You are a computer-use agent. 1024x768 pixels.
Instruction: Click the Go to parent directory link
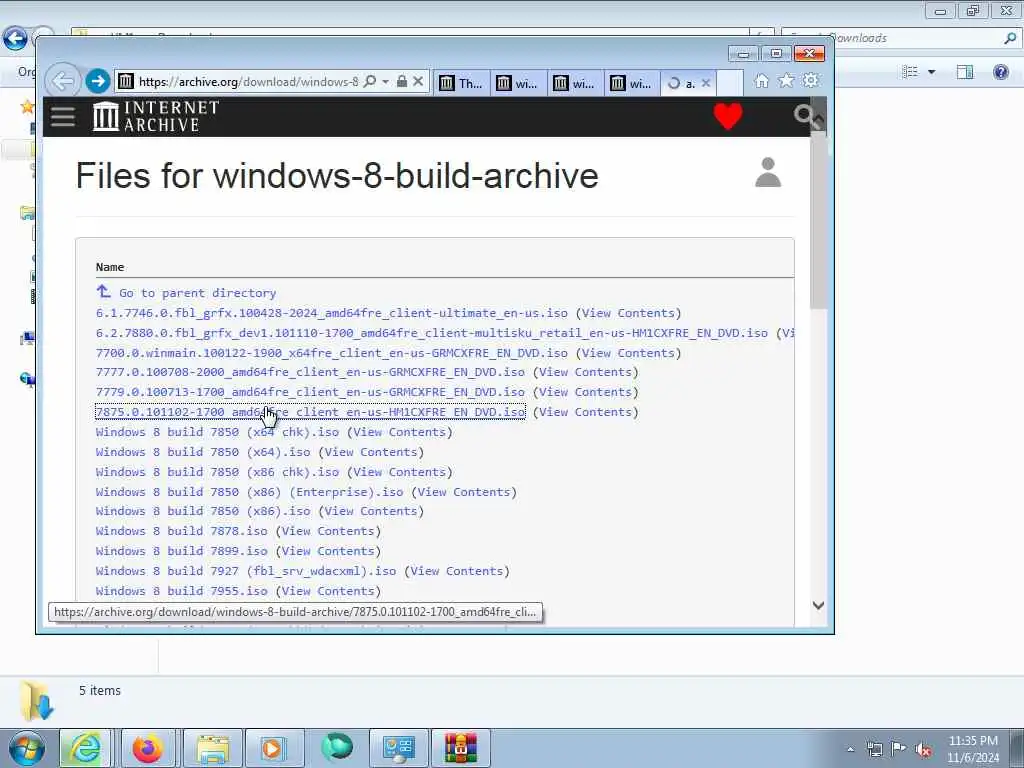point(197,293)
